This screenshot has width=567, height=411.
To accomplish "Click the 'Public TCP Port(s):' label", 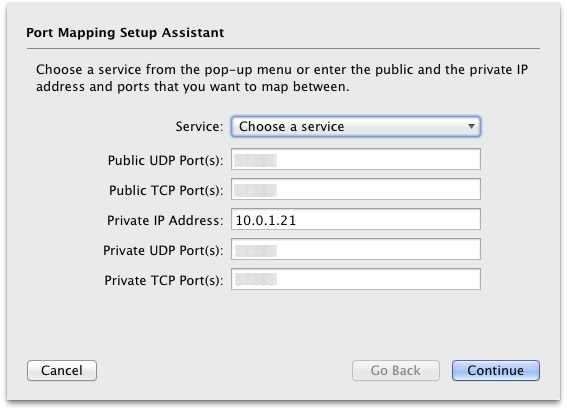I will click(x=166, y=190).
